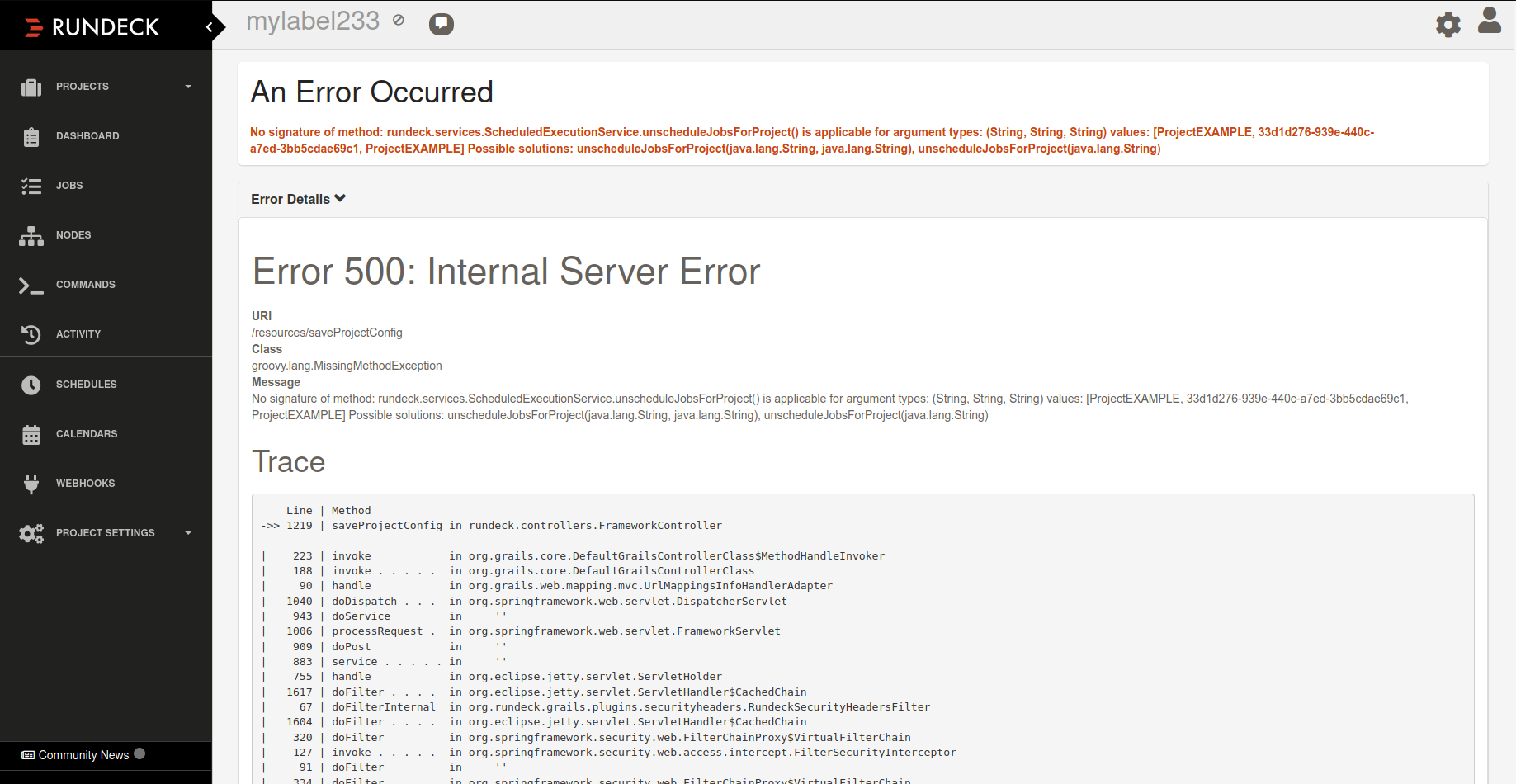View Activity via the clock-arrow icon

click(31, 334)
